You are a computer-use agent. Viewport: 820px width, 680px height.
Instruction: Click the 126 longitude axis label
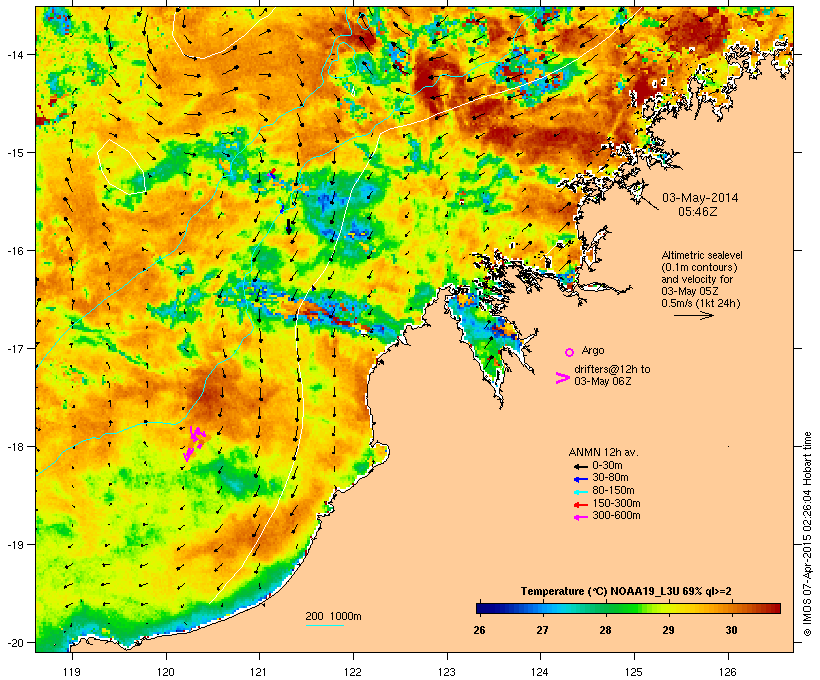point(728,672)
